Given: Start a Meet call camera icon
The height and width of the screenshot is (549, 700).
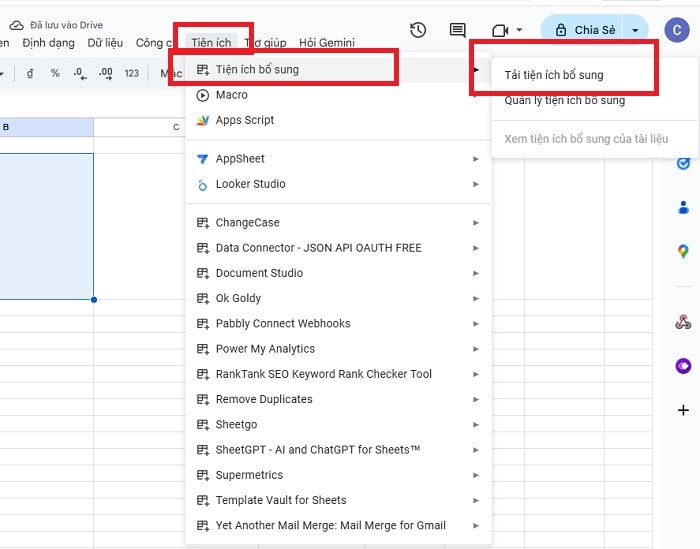Looking at the screenshot, I should (x=500, y=30).
